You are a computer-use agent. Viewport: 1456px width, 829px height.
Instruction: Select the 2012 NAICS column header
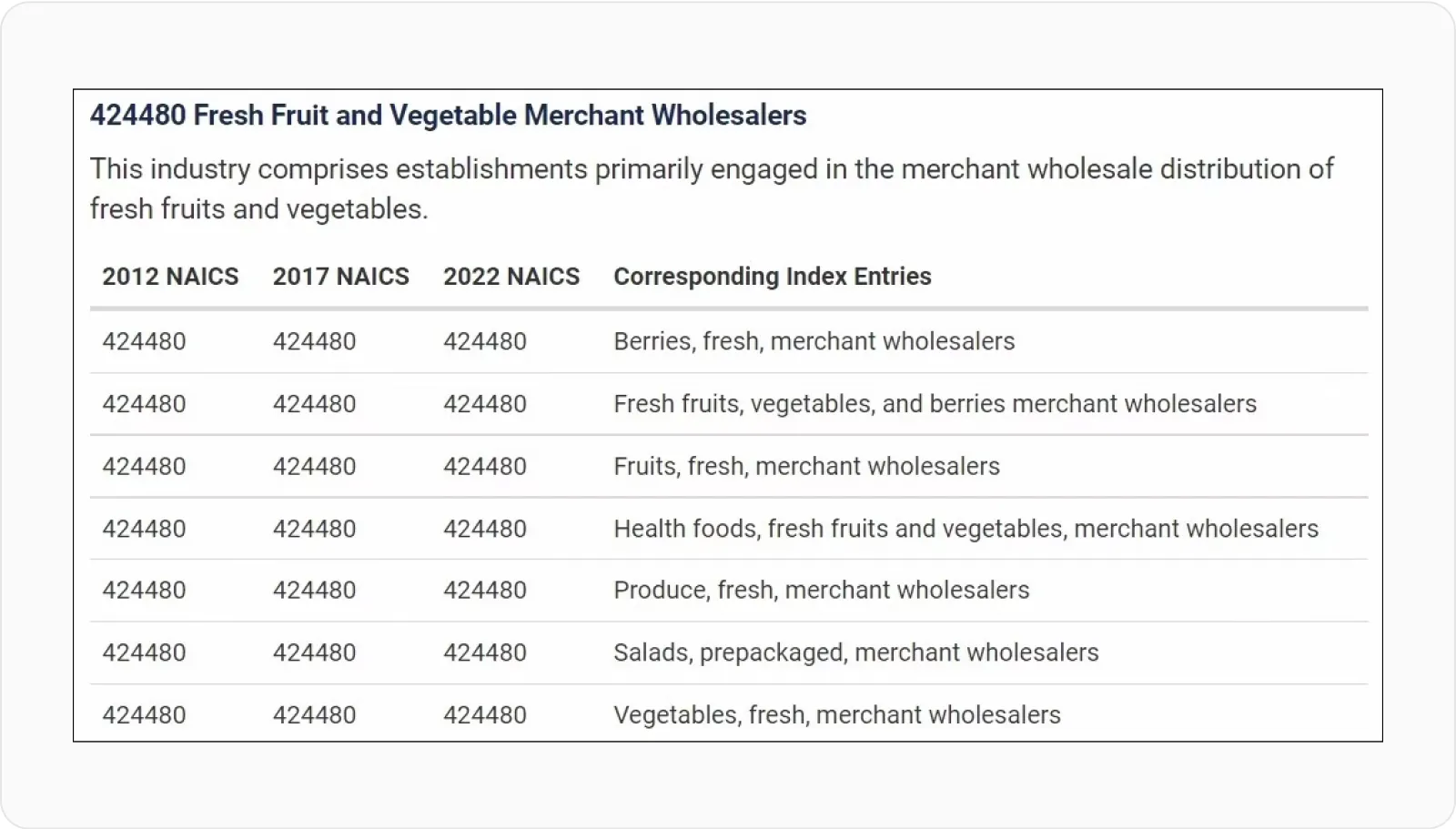point(170,277)
